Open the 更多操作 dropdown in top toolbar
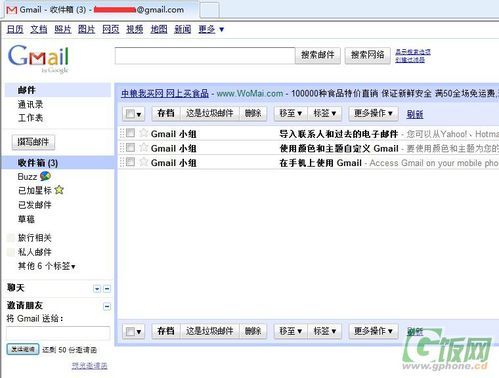 coord(373,113)
